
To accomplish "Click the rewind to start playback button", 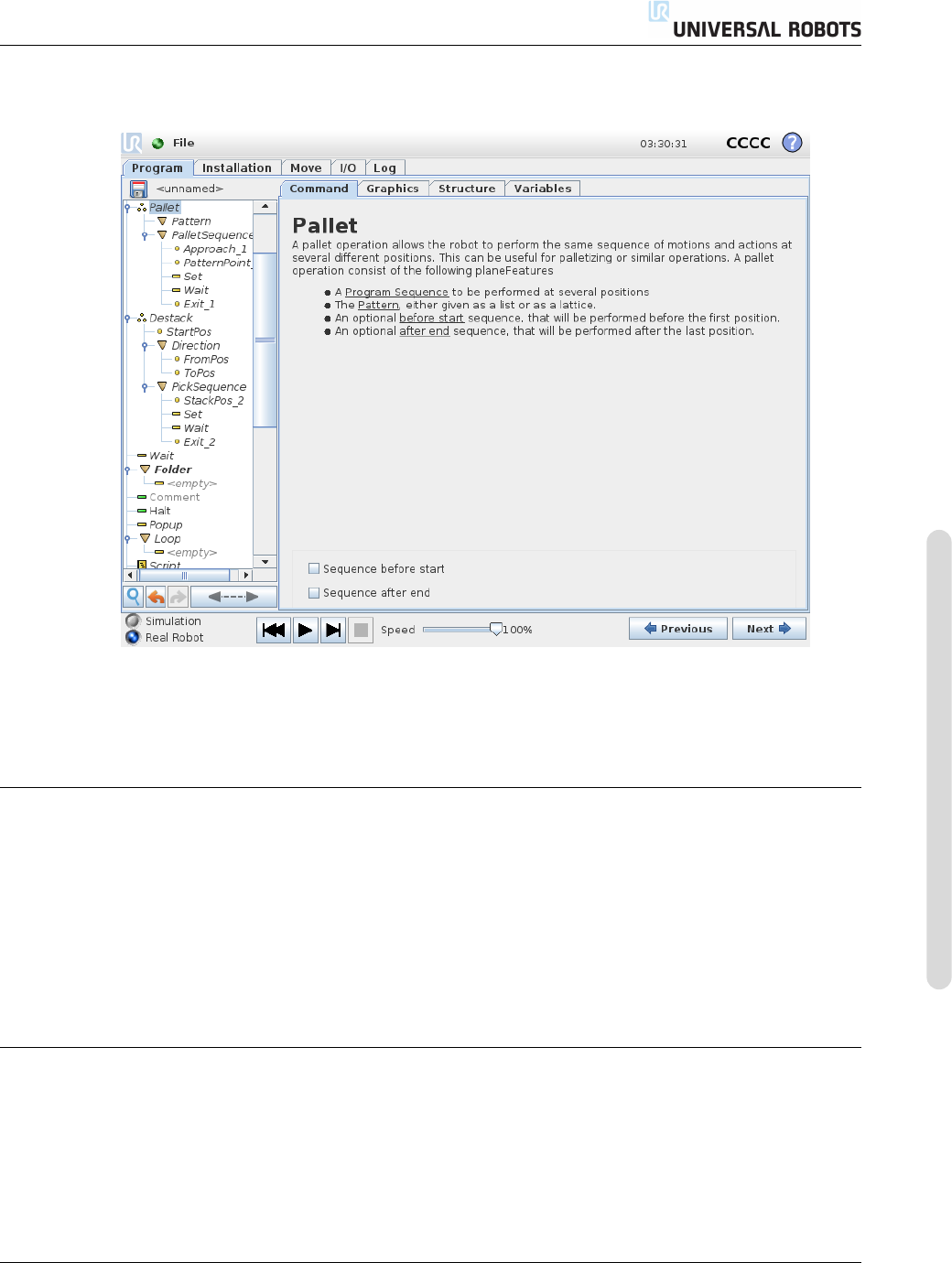I will [x=274, y=630].
